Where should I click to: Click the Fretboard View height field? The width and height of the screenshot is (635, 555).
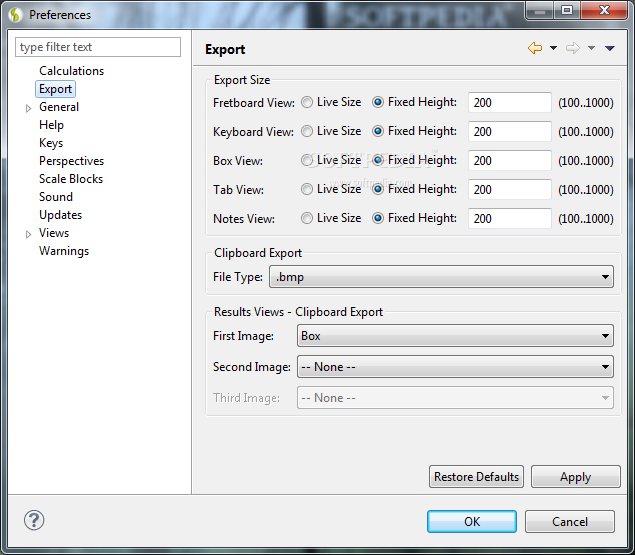pyautogui.click(x=509, y=102)
